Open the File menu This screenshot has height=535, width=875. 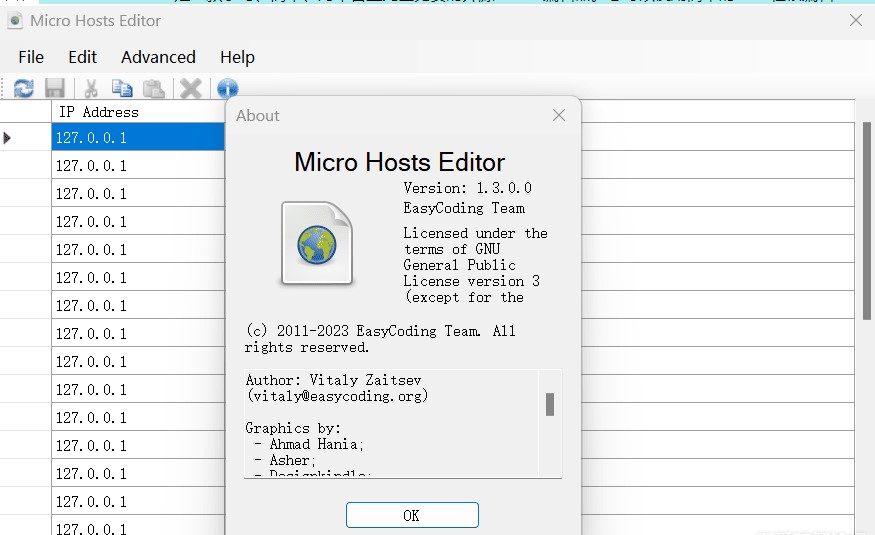point(31,57)
